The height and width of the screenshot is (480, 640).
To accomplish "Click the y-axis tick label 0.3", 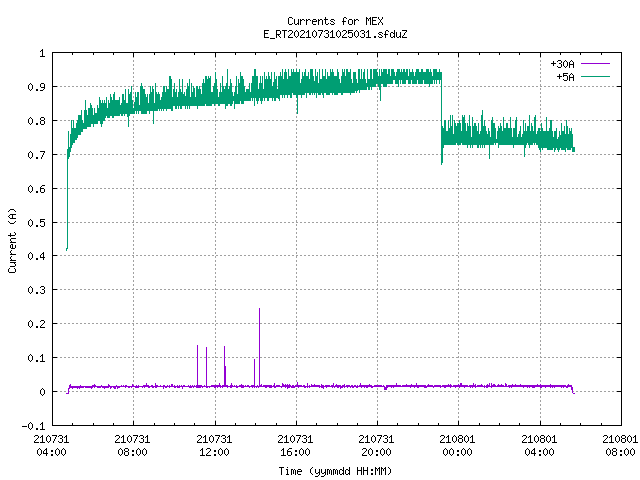I will pyautogui.click(x=36, y=290).
